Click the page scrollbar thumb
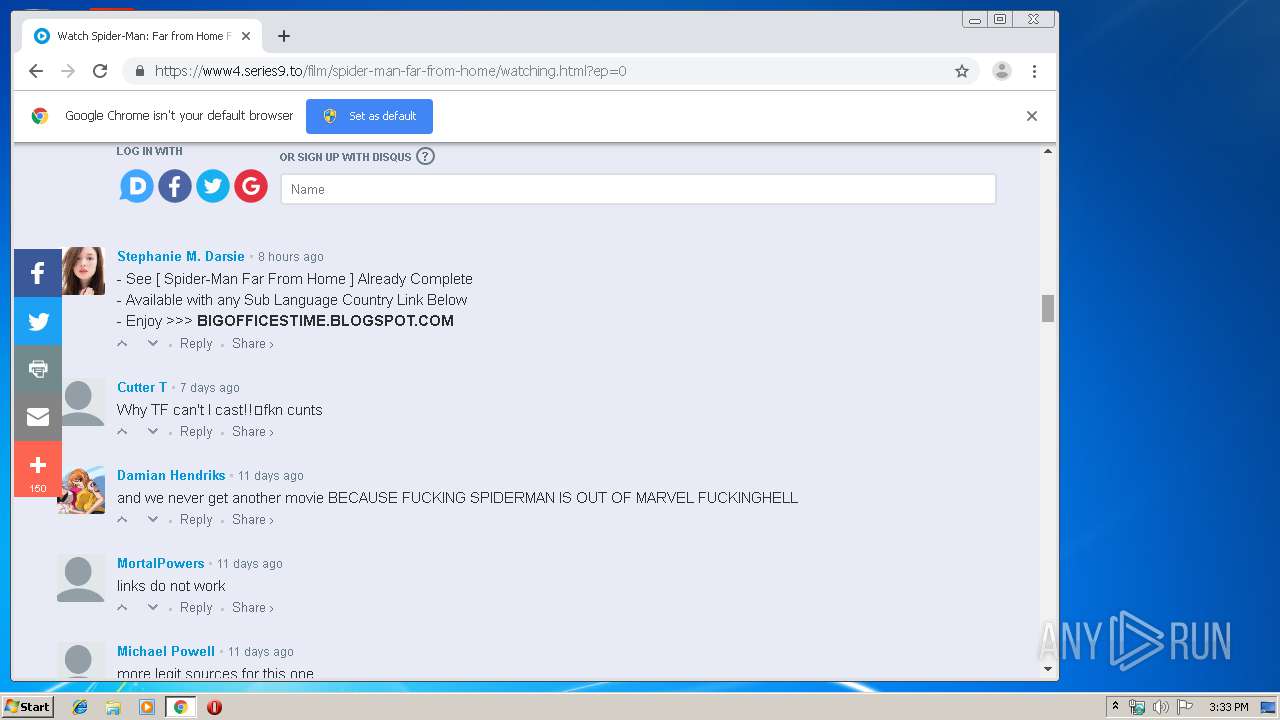The height and width of the screenshot is (720, 1280). point(1048,308)
